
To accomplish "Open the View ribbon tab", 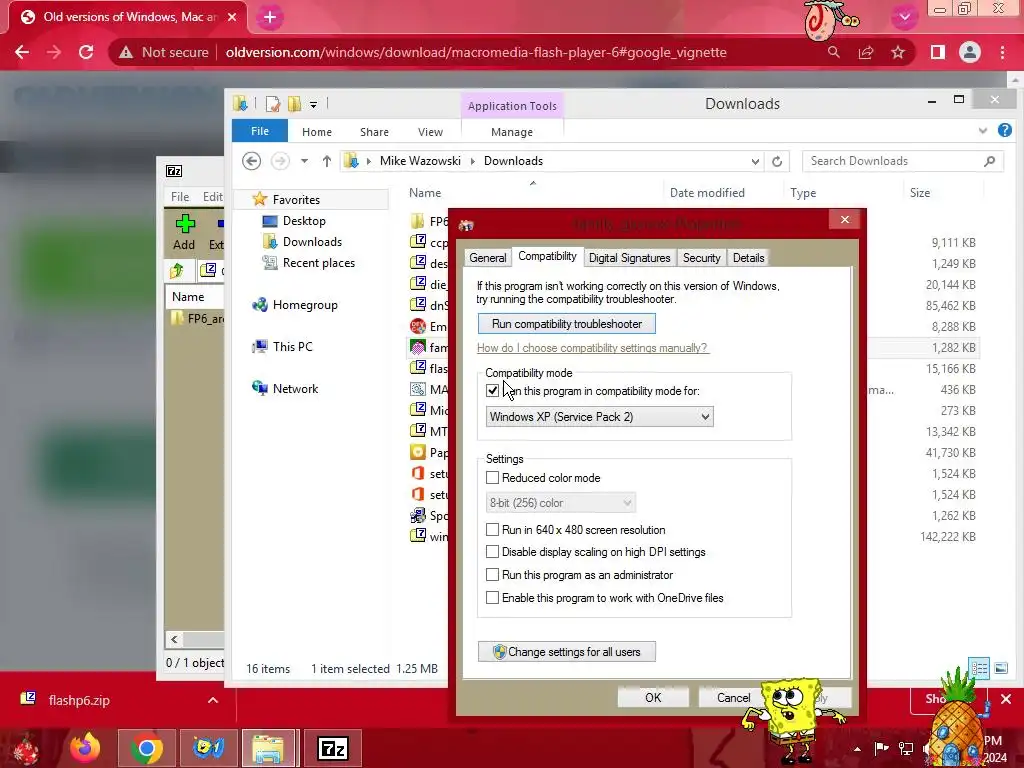I will pyautogui.click(x=430, y=132).
